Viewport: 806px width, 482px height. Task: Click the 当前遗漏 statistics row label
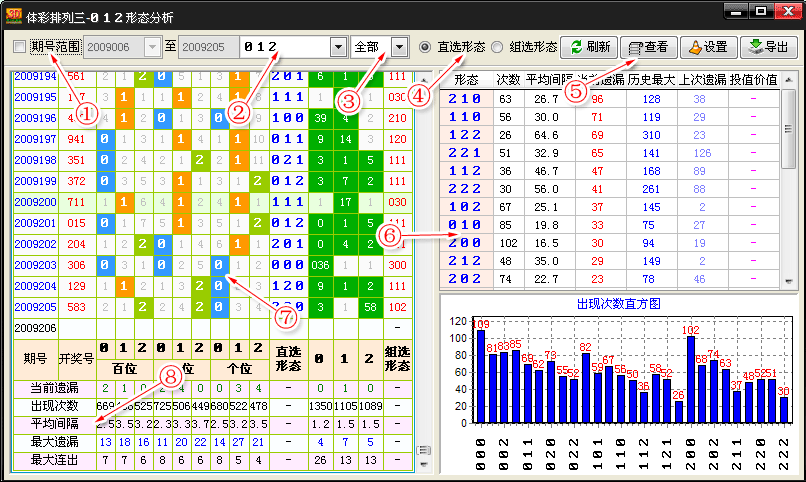[54, 388]
